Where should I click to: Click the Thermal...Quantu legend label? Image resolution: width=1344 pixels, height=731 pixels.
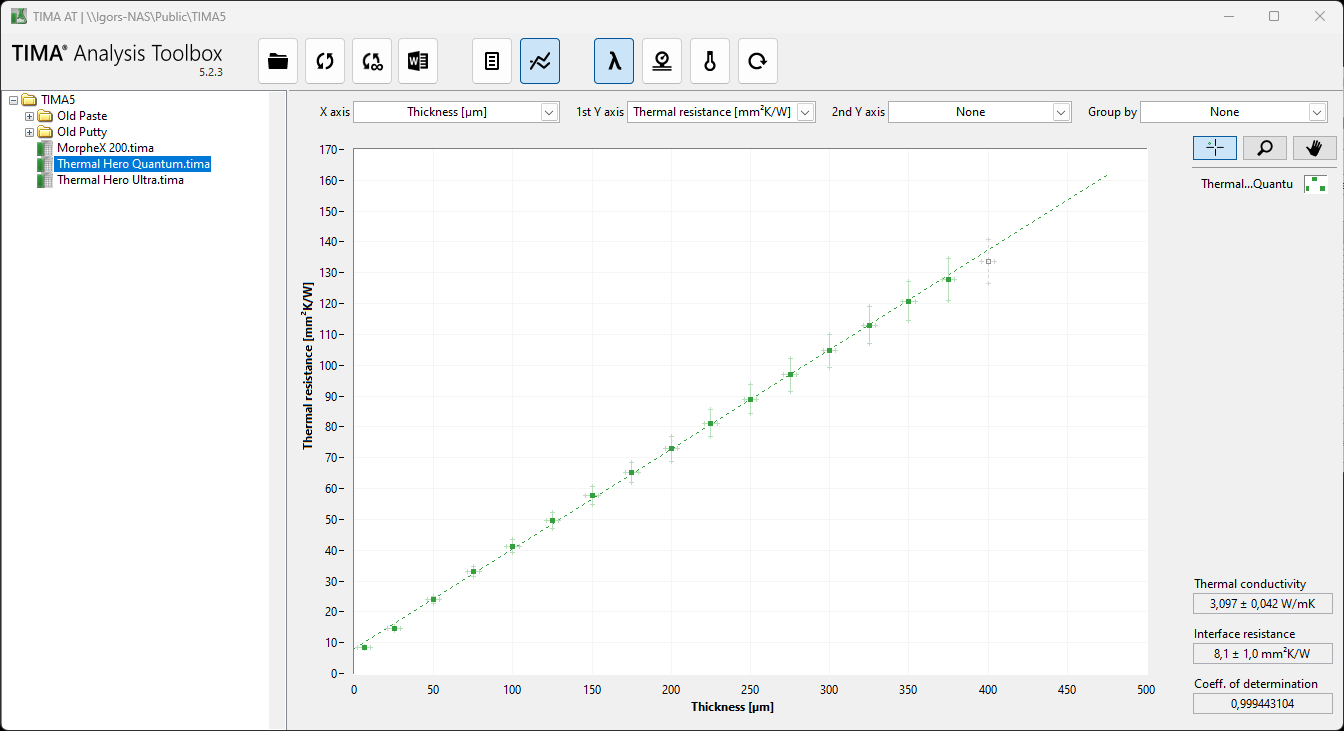click(1247, 184)
